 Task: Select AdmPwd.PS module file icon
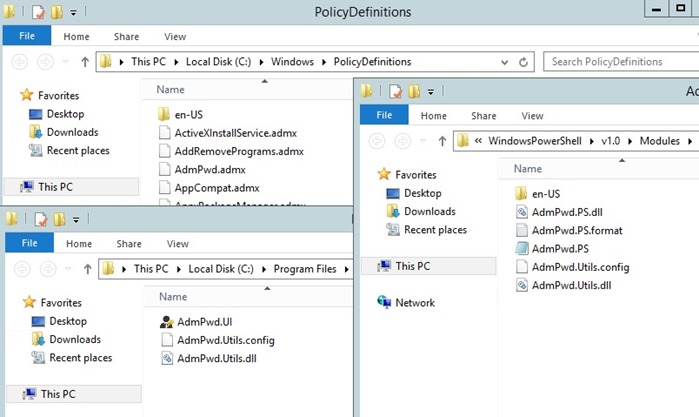click(522, 248)
